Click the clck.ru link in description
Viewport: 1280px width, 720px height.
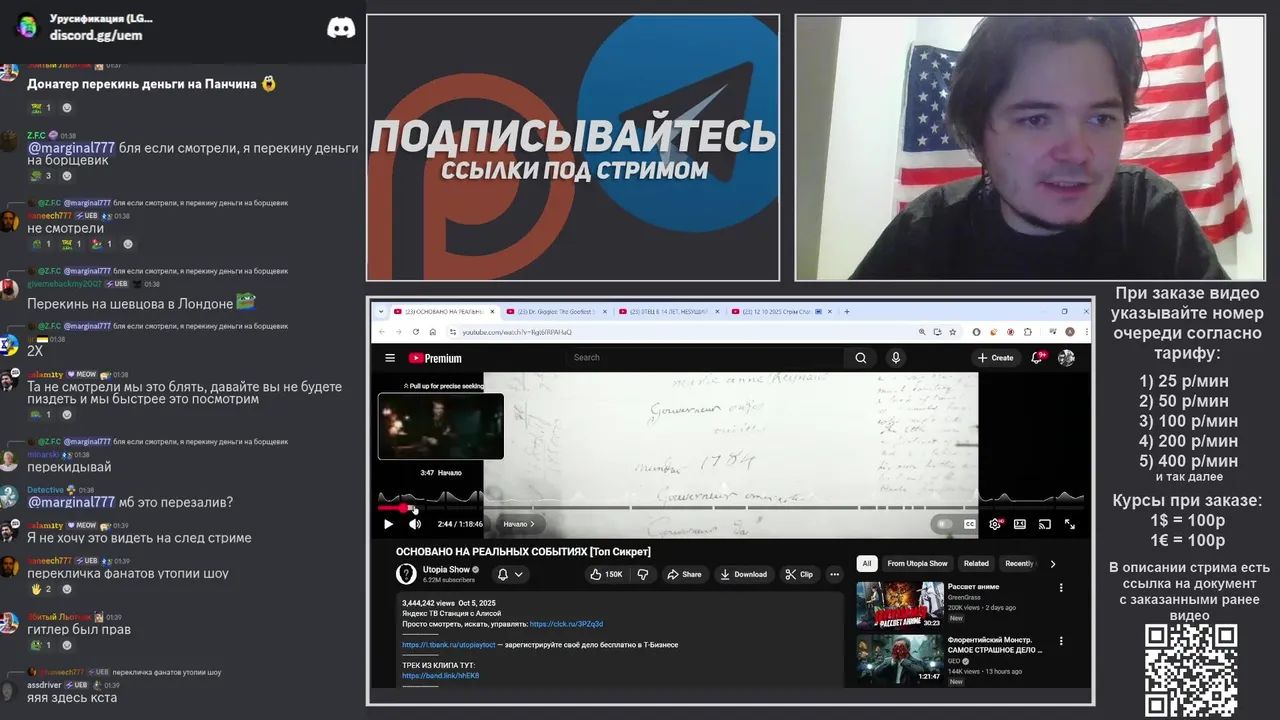(566, 623)
